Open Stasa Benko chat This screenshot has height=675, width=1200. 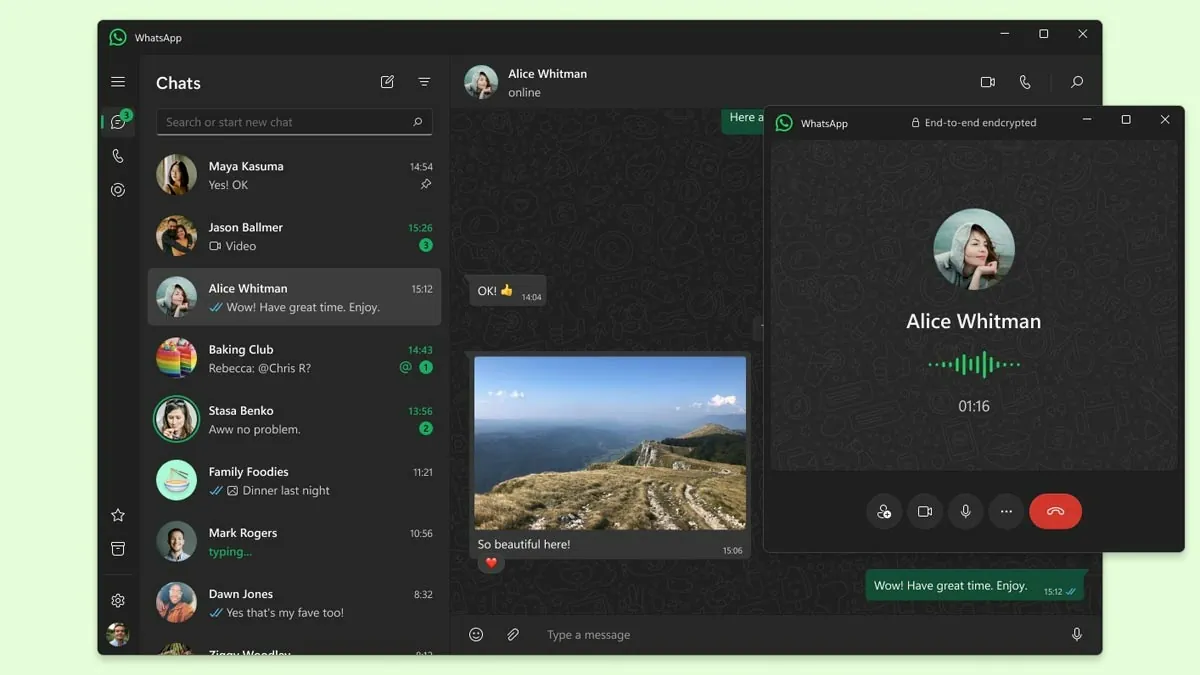294,419
